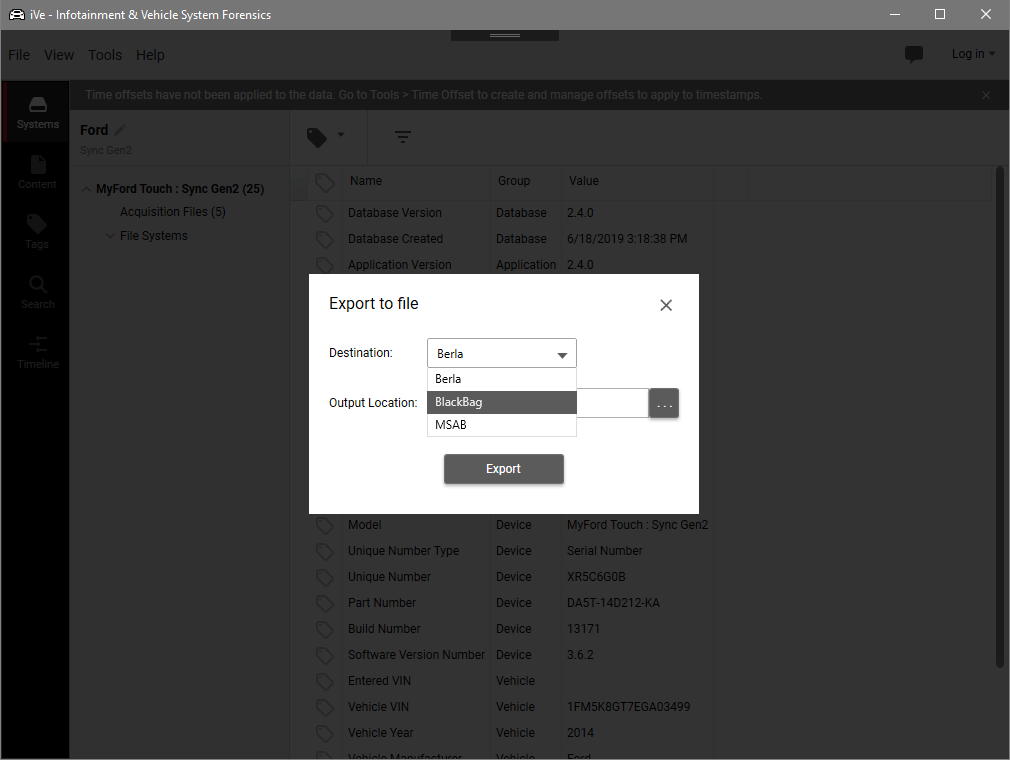Click the Output Location text field
Viewport: 1010px width, 760px height.
click(x=613, y=403)
